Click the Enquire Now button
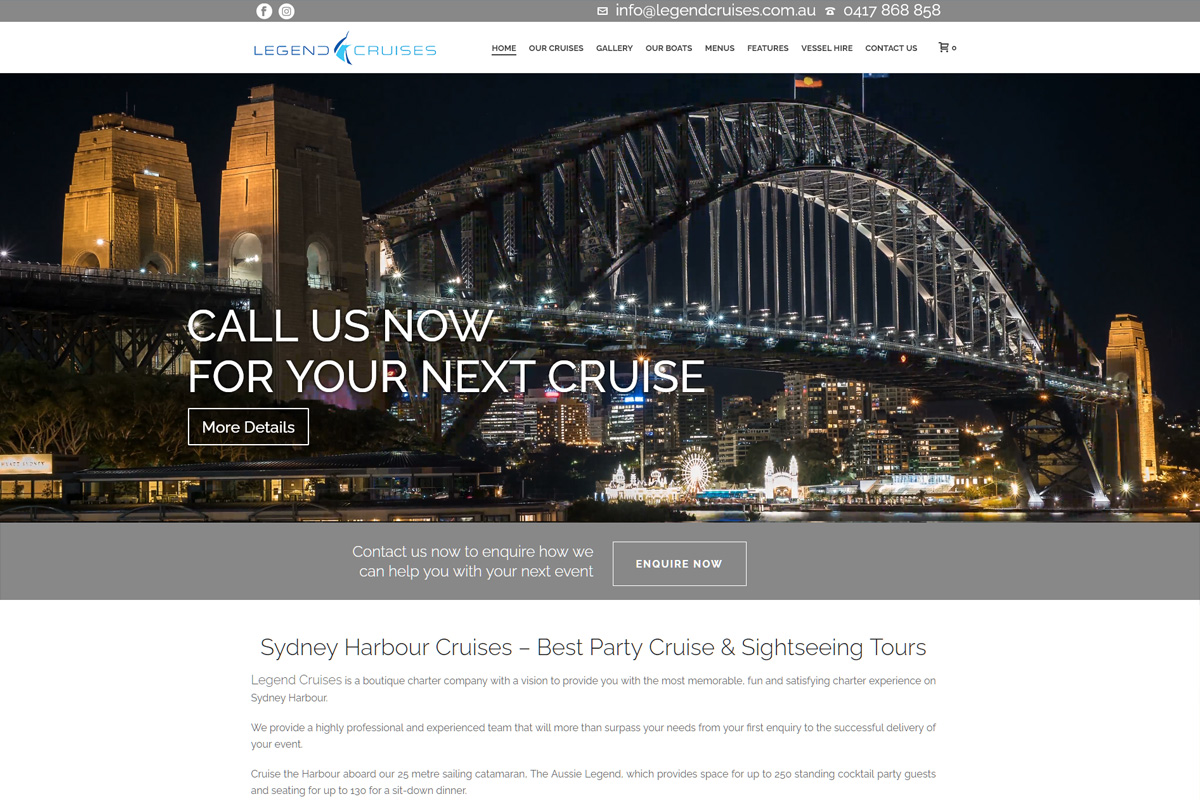 point(679,564)
